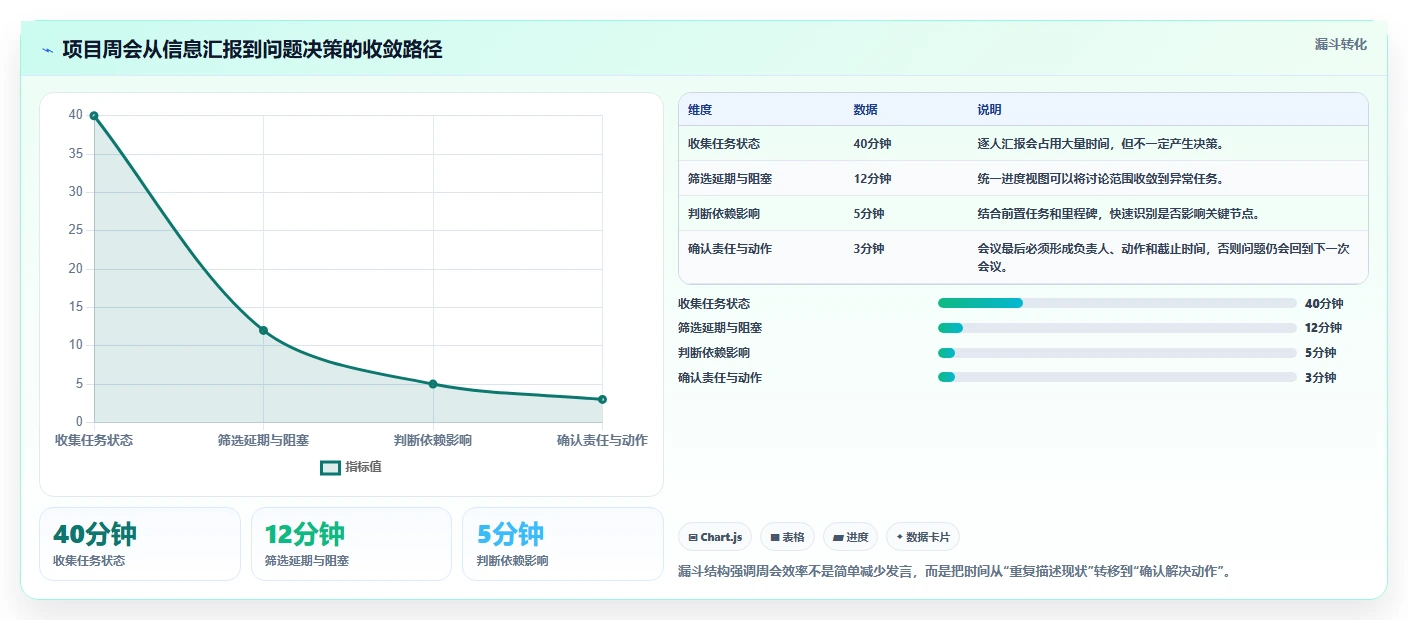Click the lightning icon beside the title

[48, 50]
